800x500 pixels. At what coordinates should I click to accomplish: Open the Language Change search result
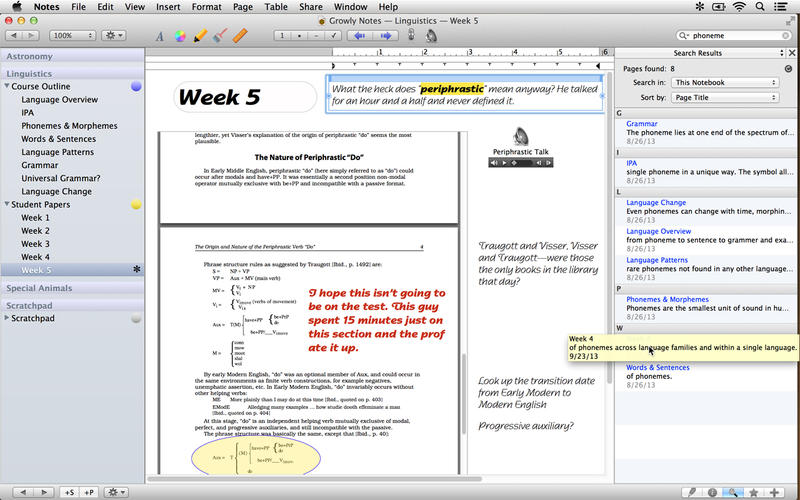pos(656,203)
